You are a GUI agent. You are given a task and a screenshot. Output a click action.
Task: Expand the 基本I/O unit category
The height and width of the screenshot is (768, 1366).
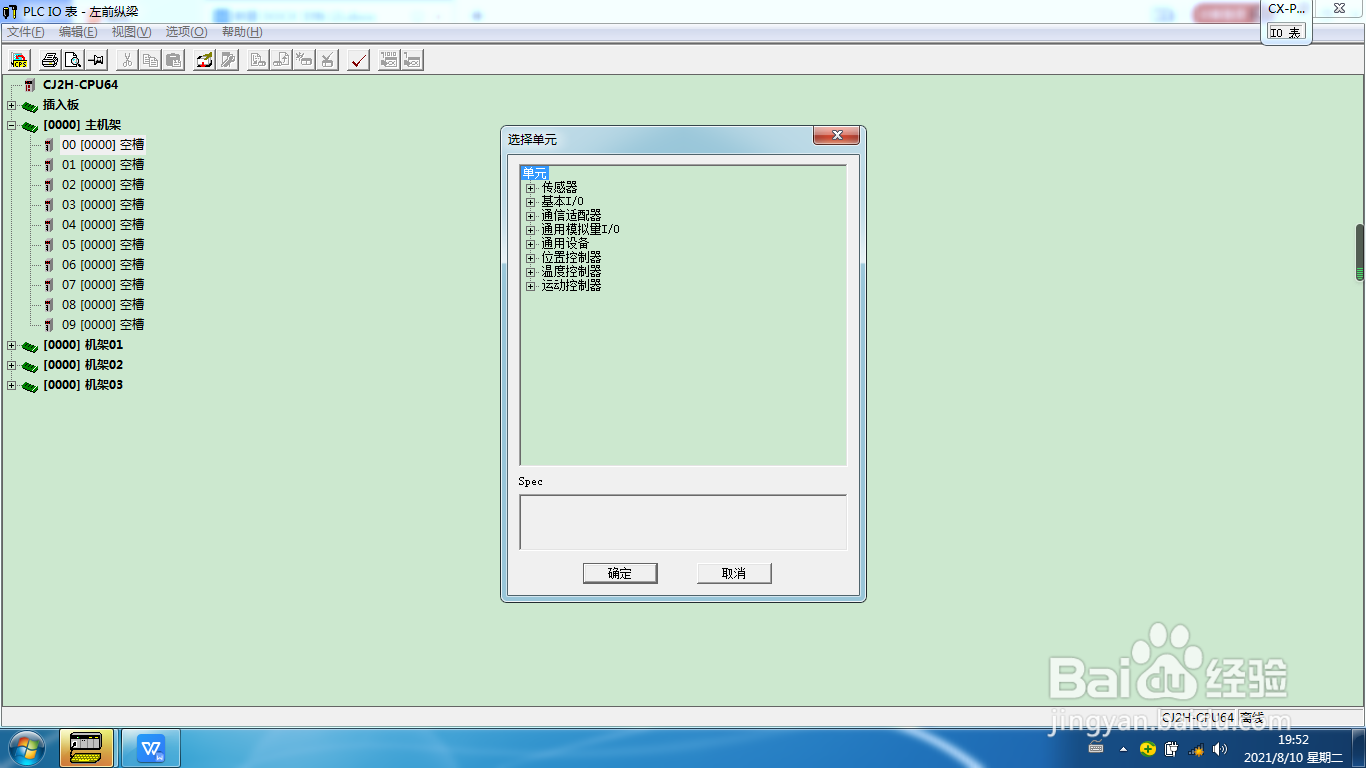[531, 202]
